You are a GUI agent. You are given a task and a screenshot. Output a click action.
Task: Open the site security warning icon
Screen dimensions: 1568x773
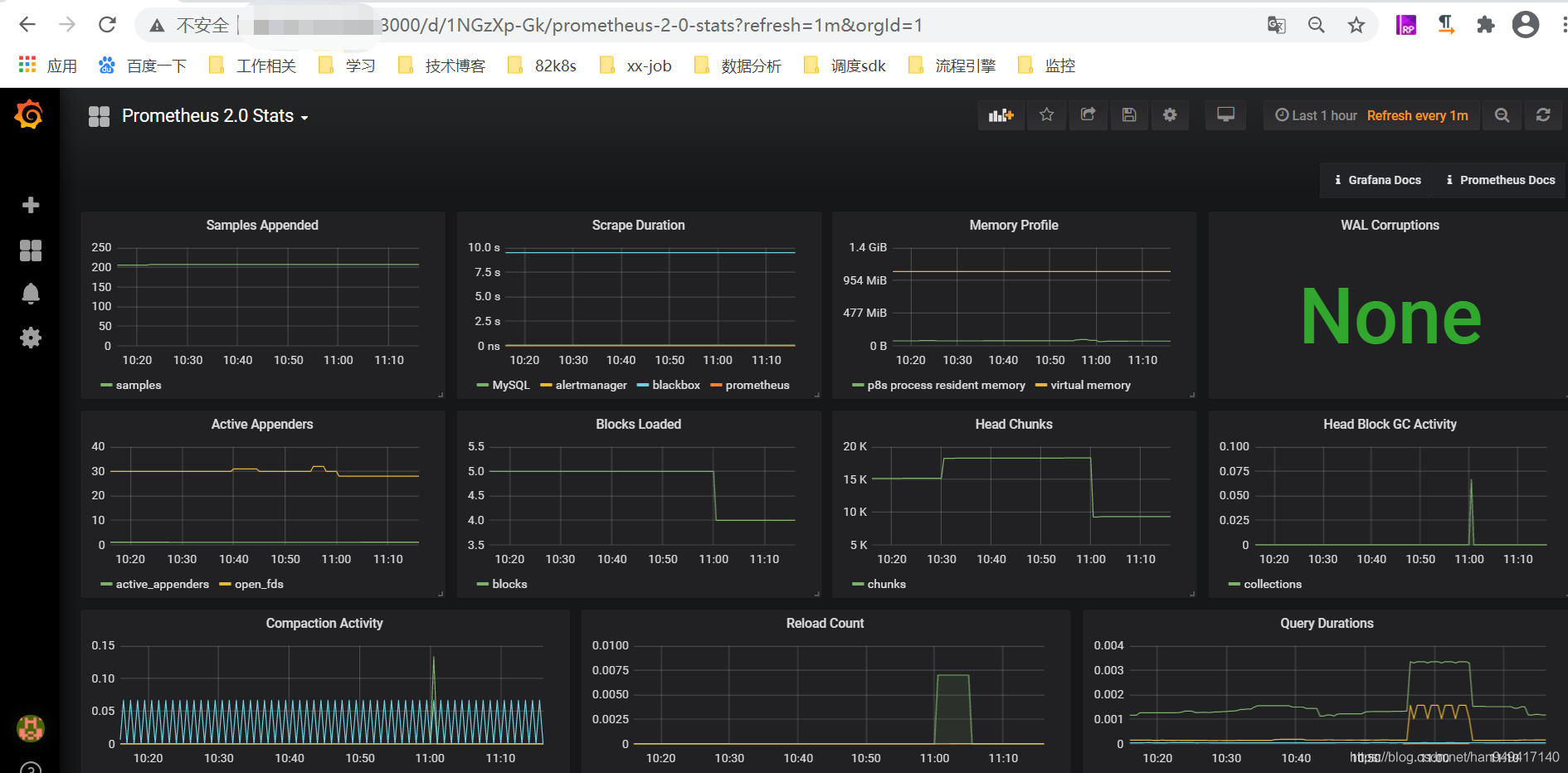point(157,26)
